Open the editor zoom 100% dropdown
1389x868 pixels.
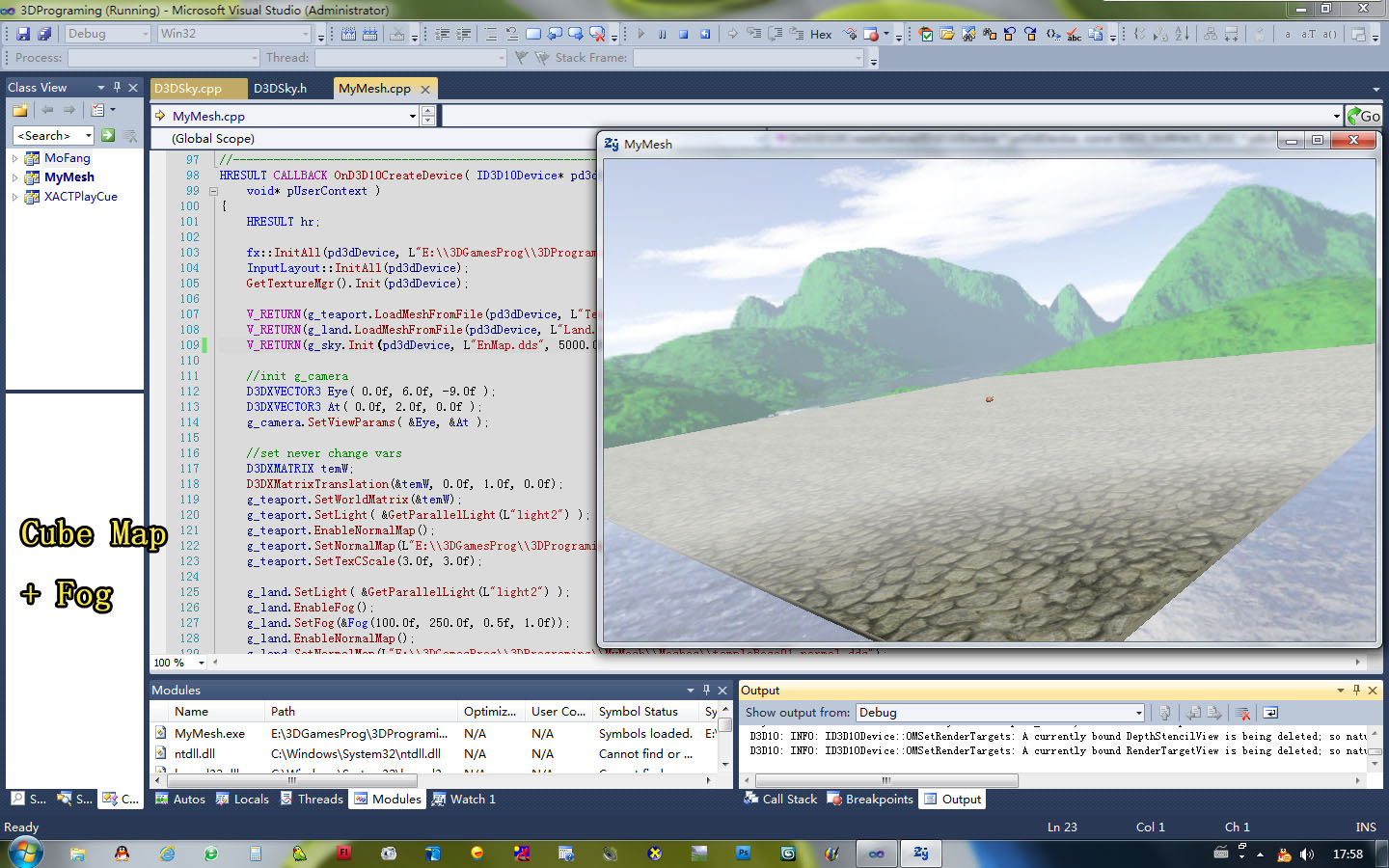click(201, 663)
